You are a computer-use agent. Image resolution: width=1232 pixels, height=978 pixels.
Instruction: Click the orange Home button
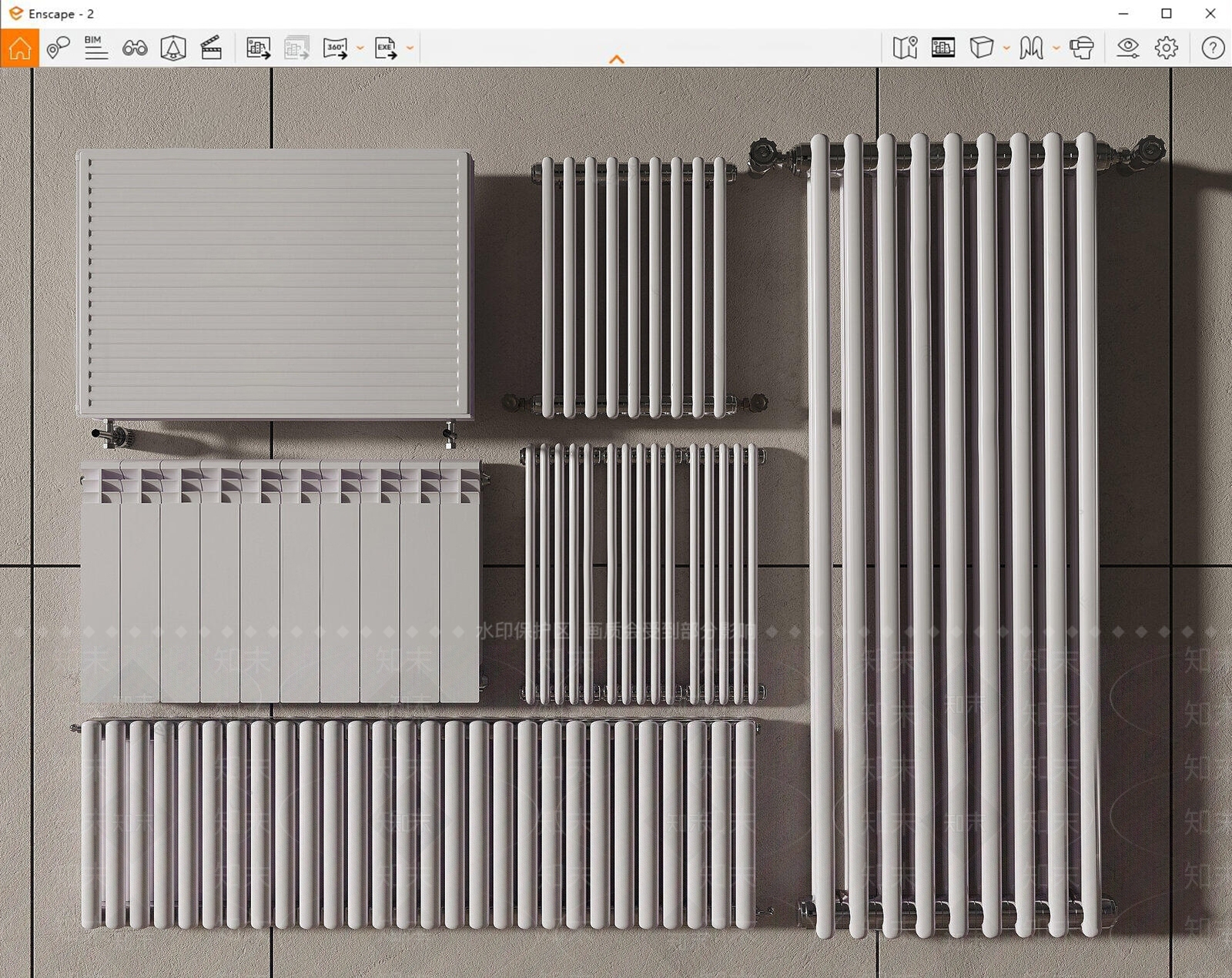click(19, 48)
